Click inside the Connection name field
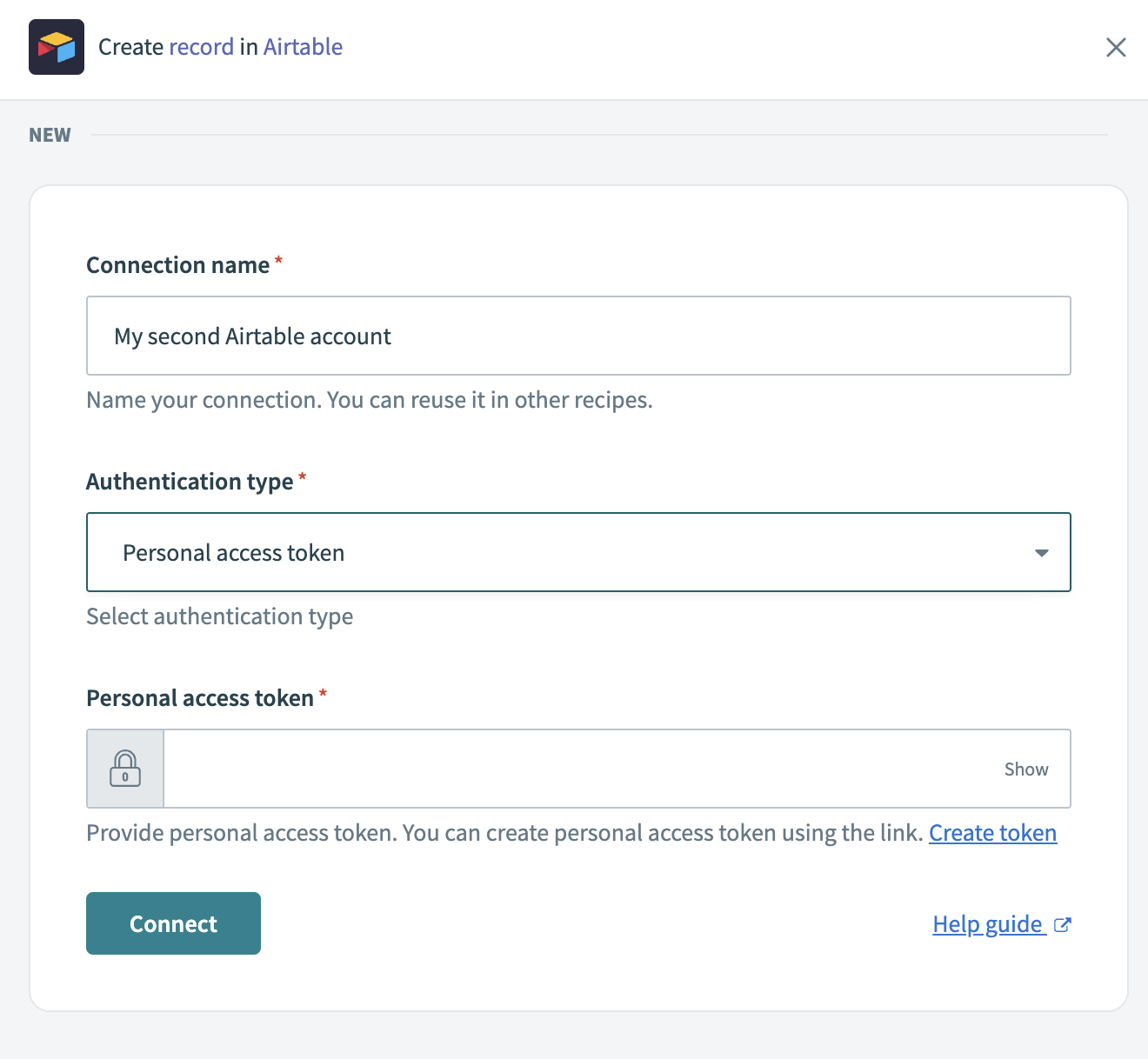The height and width of the screenshot is (1059, 1148). click(x=577, y=336)
